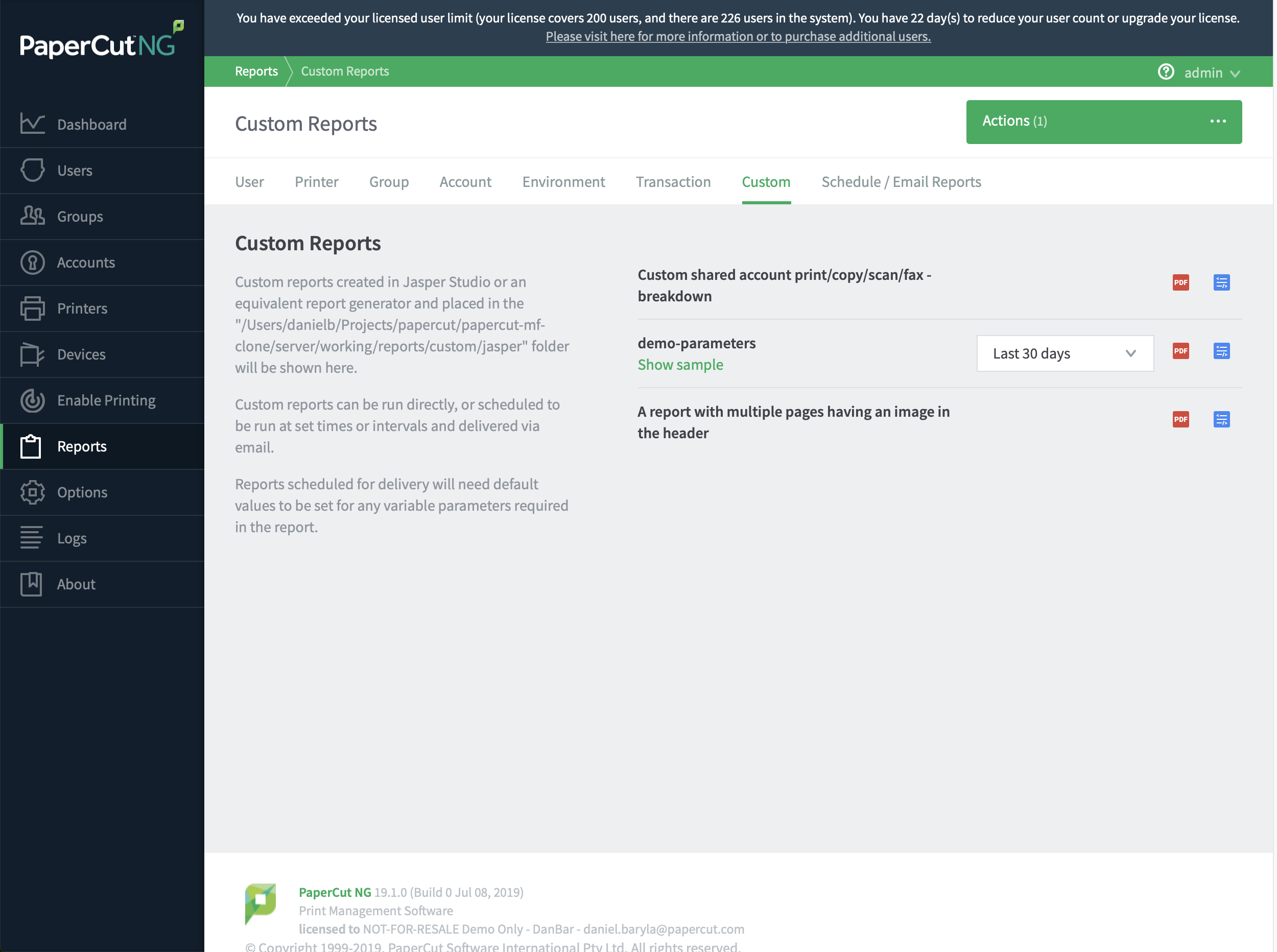
Task: Open Logs in the sidebar
Action: click(x=102, y=538)
